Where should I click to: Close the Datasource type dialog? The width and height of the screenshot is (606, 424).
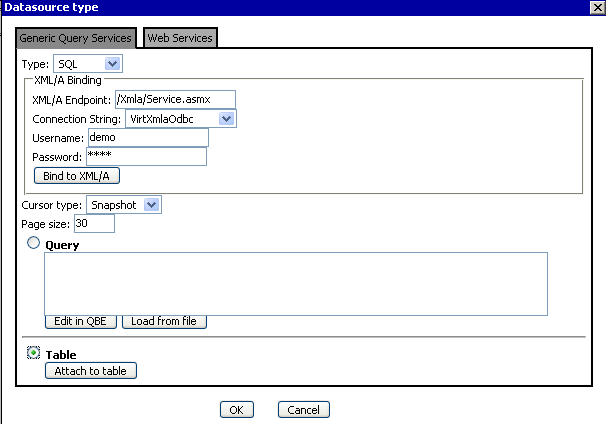click(x=596, y=7)
